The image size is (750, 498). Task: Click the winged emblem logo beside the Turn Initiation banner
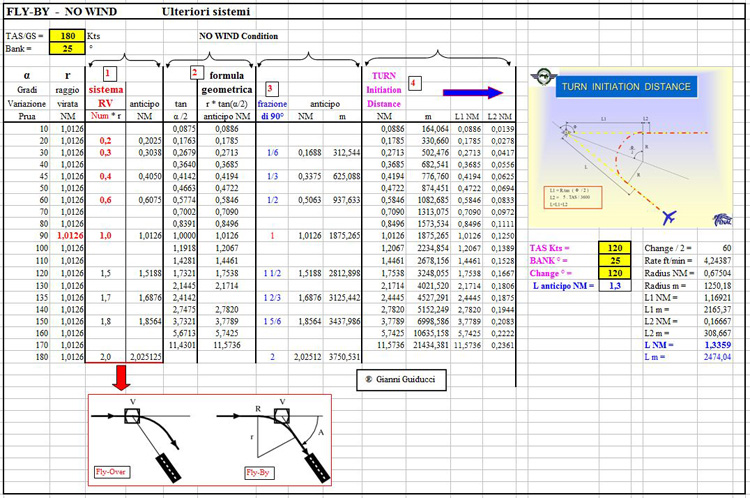(x=543, y=77)
